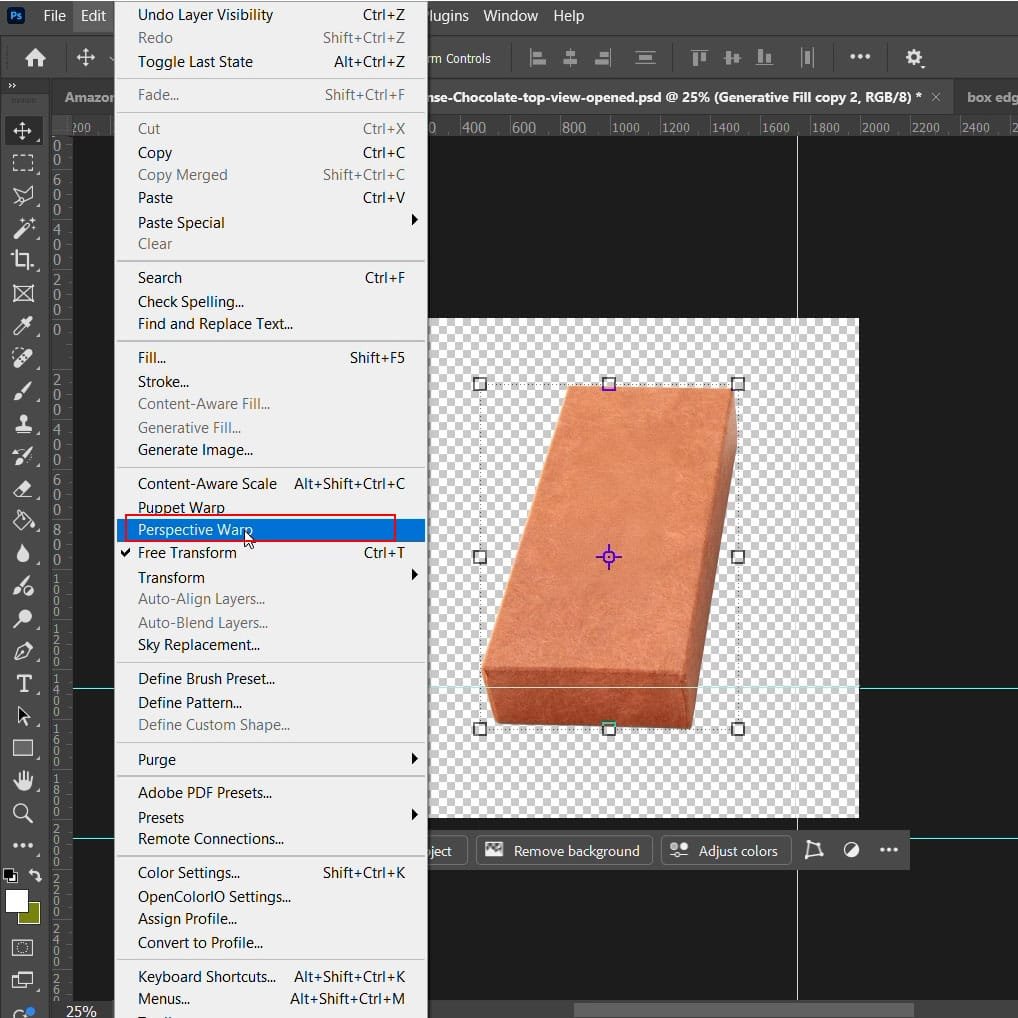The image size is (1018, 1018).
Task: Select the Eyedropper tool
Action: point(23,326)
